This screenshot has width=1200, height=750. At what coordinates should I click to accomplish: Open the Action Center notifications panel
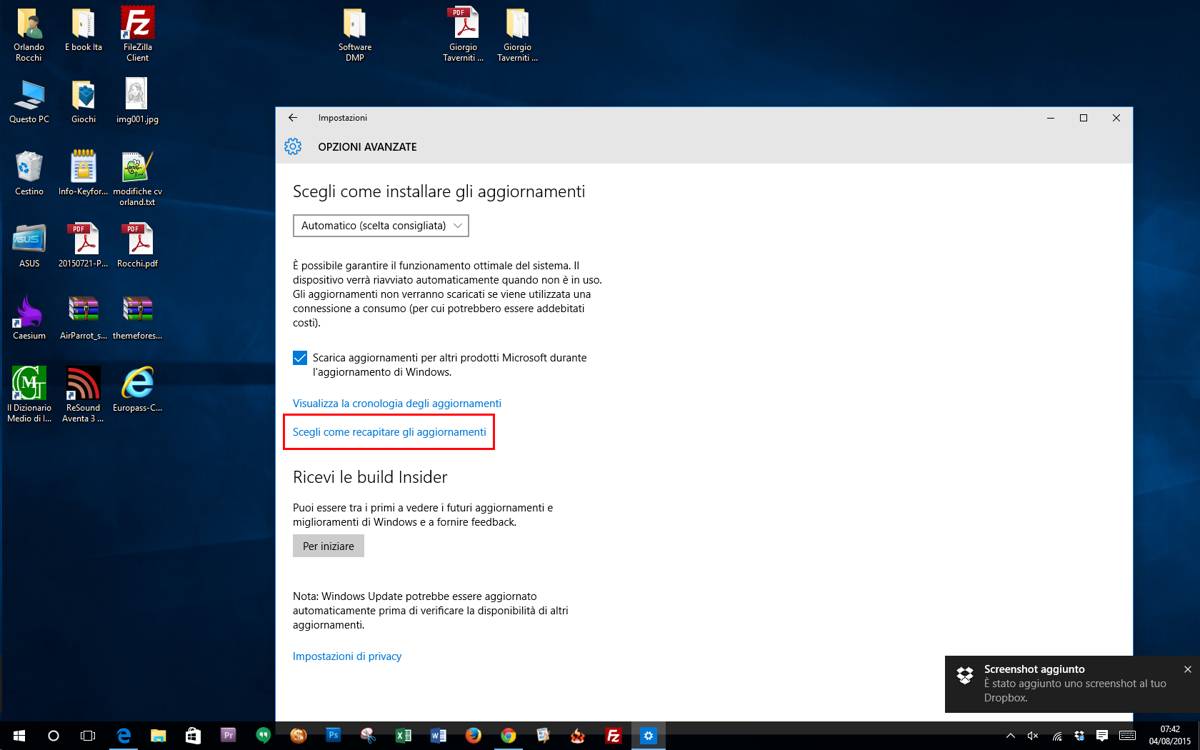tap(1102, 737)
